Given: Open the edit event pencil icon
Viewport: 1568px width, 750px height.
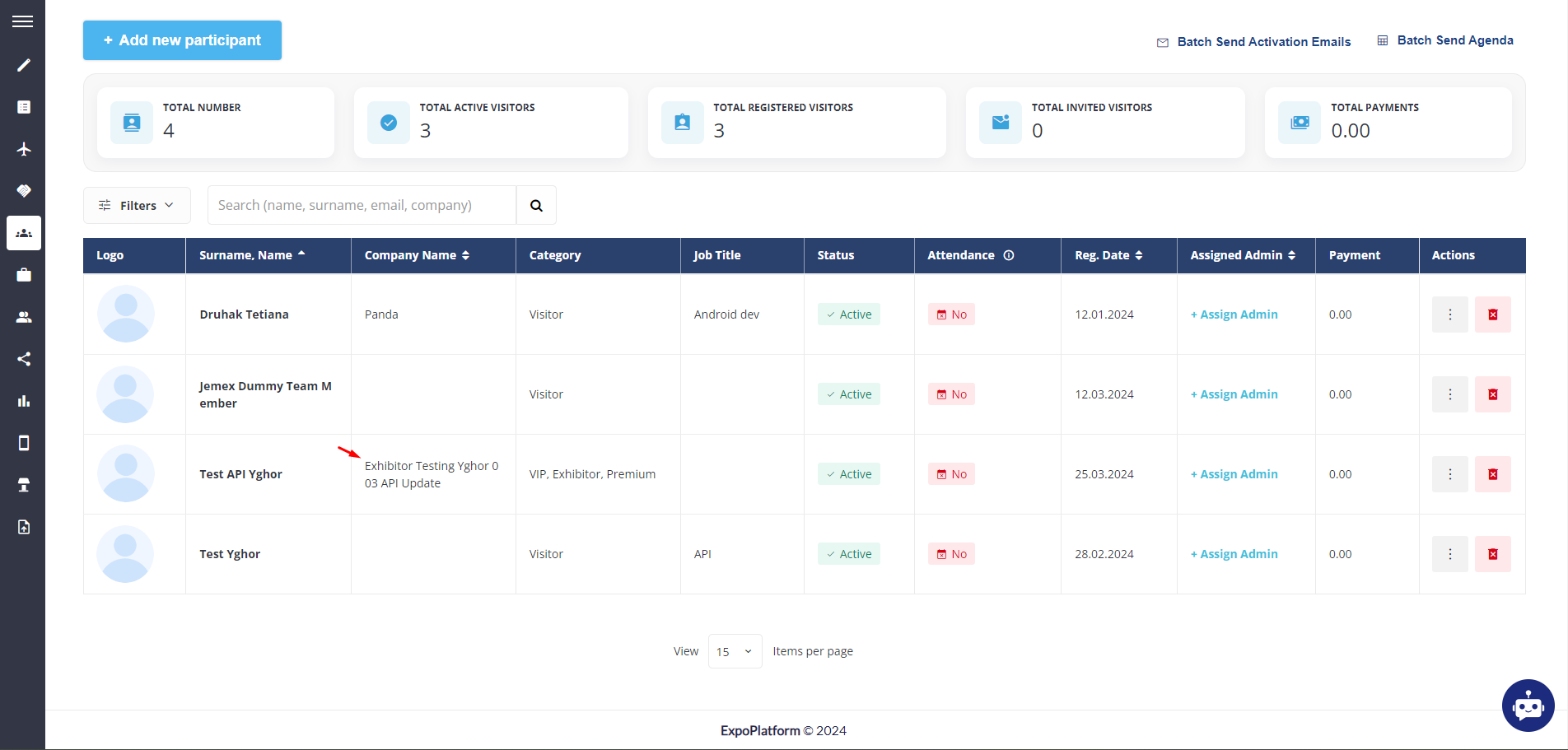Looking at the screenshot, I should tap(23, 64).
